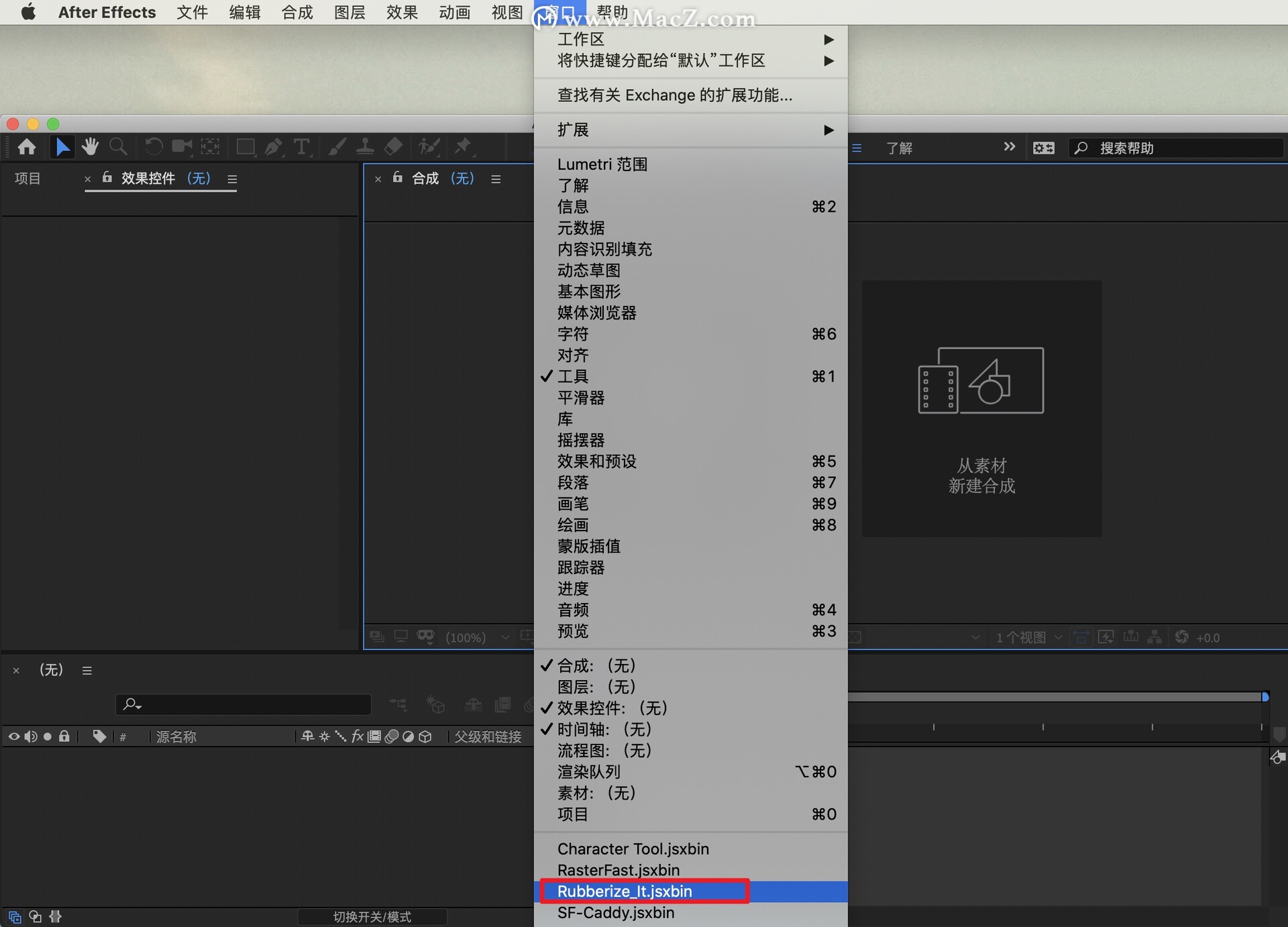This screenshot has height=927, width=1288.
Task: Select the Eraser tool
Action: (x=394, y=147)
